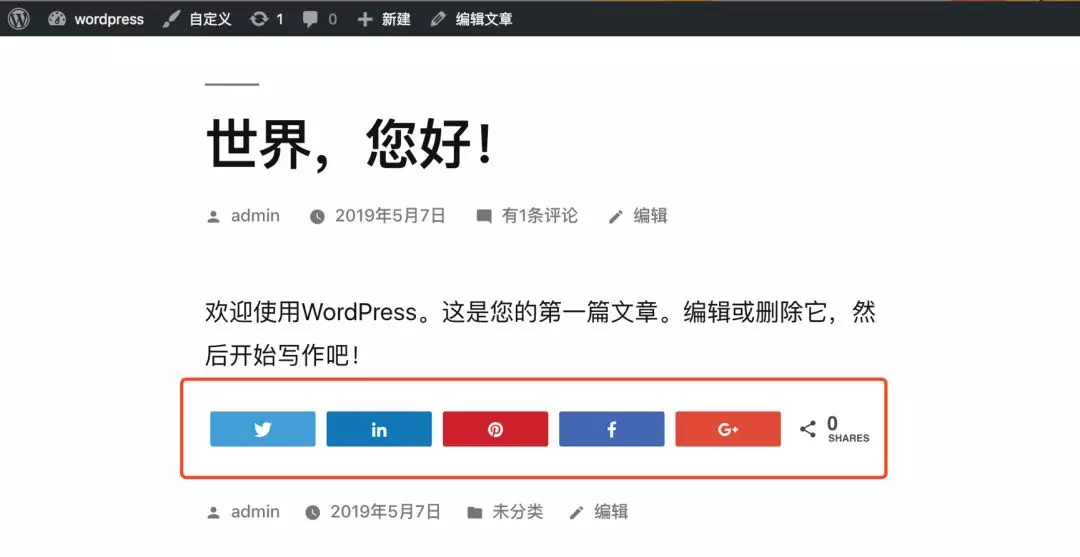Share post with the Pinterest button
The width and height of the screenshot is (1080, 557).
pyautogui.click(x=495, y=429)
